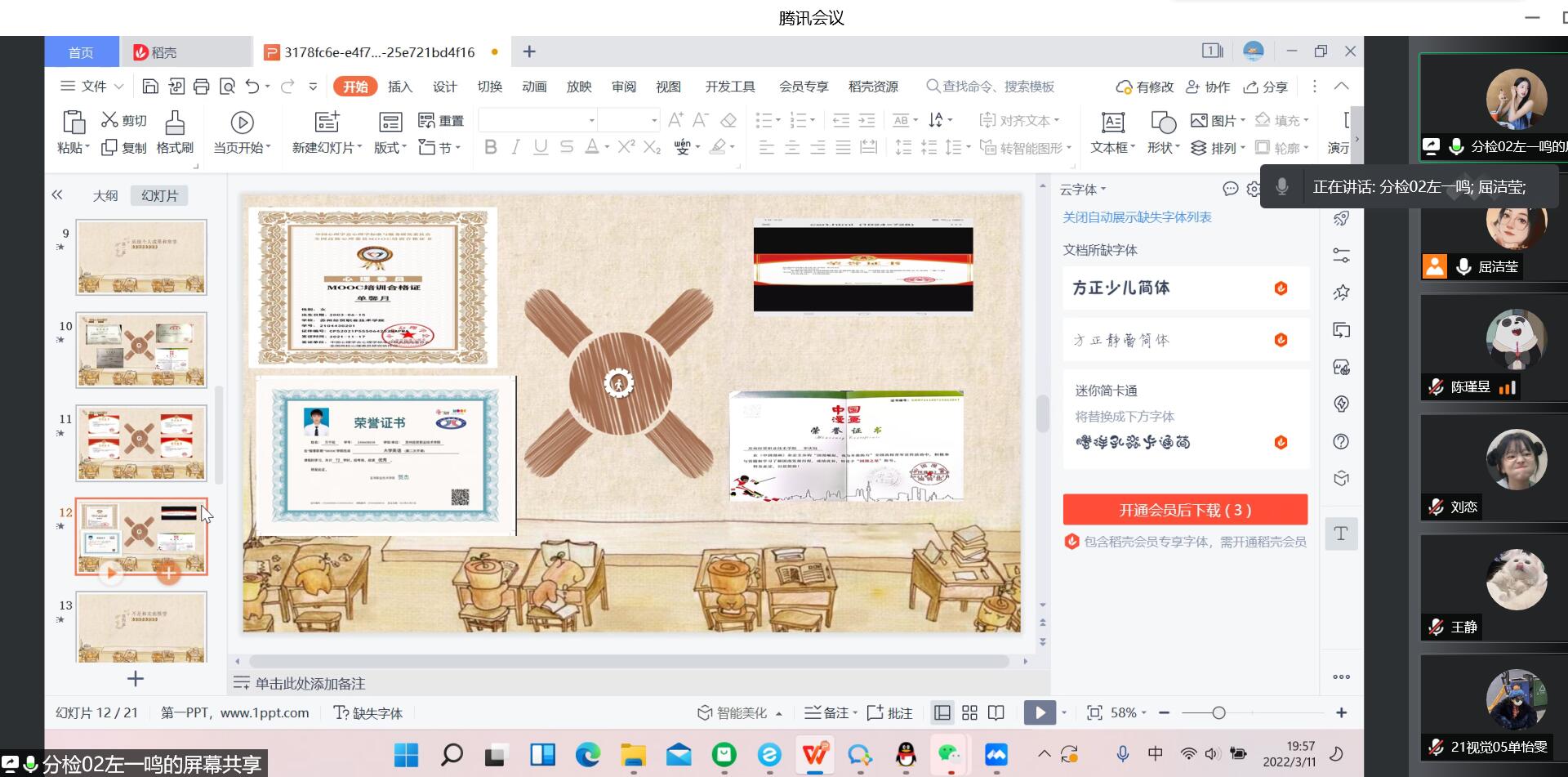Click the 文本框 text box tool

[x=1112, y=133]
